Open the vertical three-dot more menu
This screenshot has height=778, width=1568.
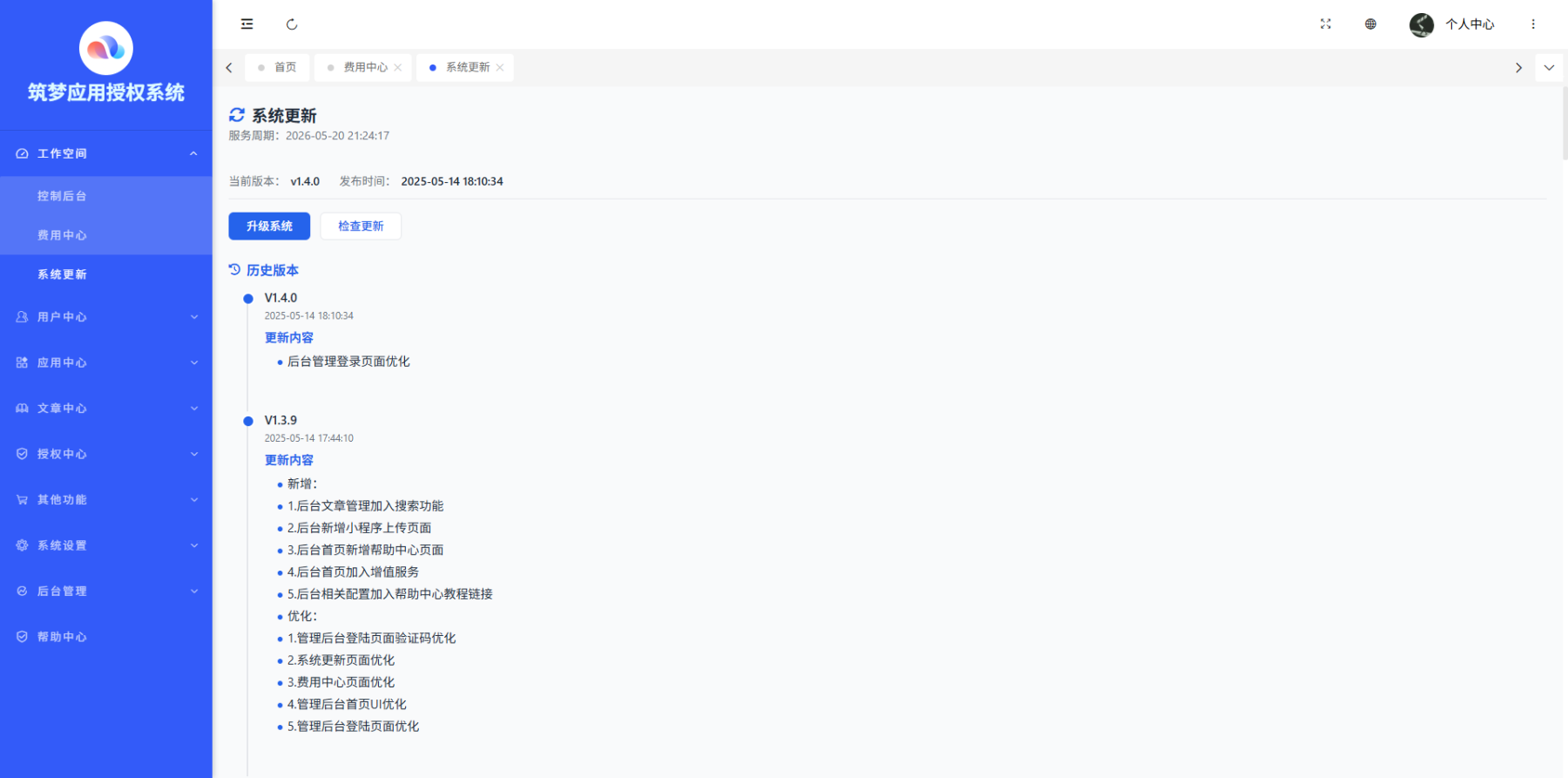coord(1533,24)
